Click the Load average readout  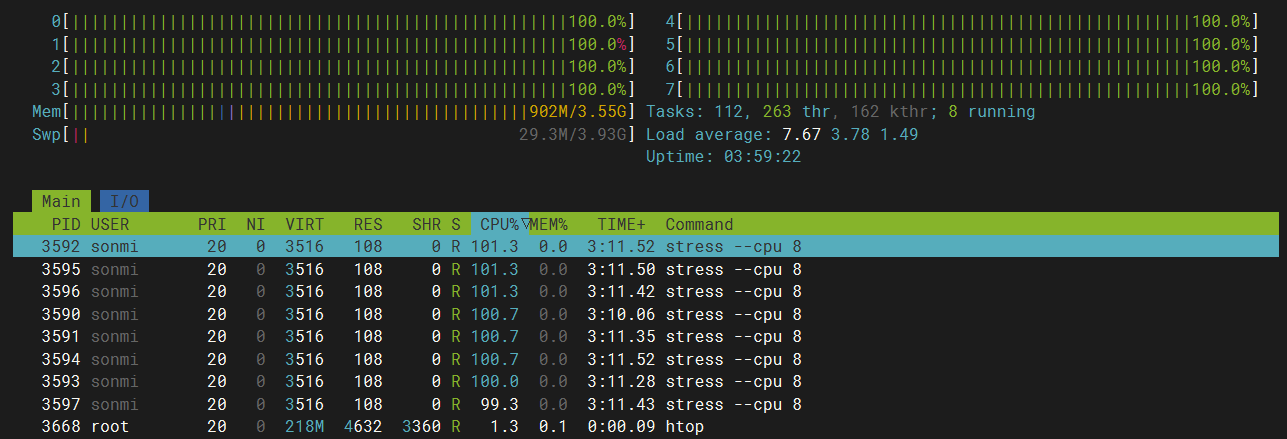click(781, 134)
